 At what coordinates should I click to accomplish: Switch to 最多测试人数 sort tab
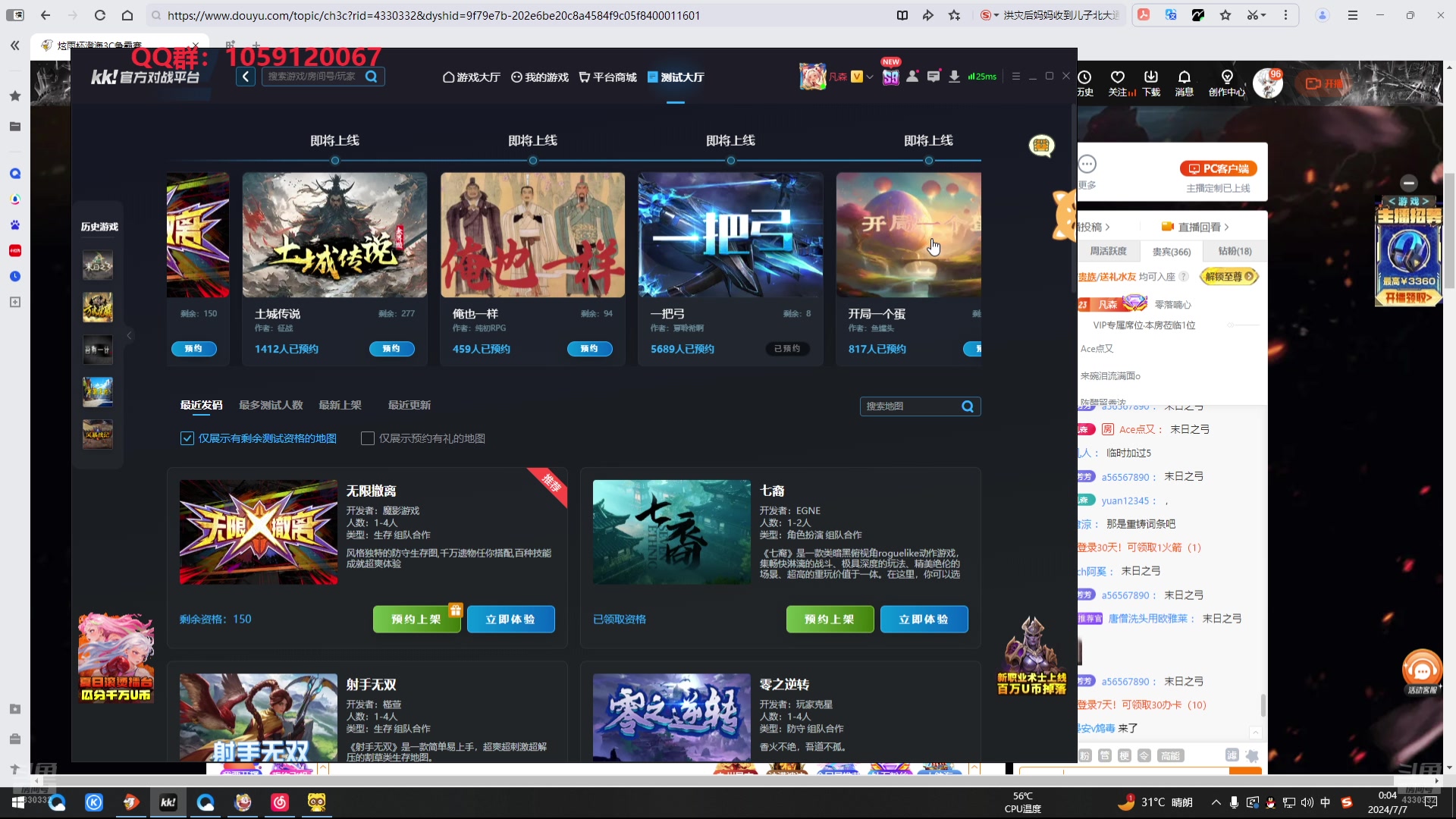271,405
